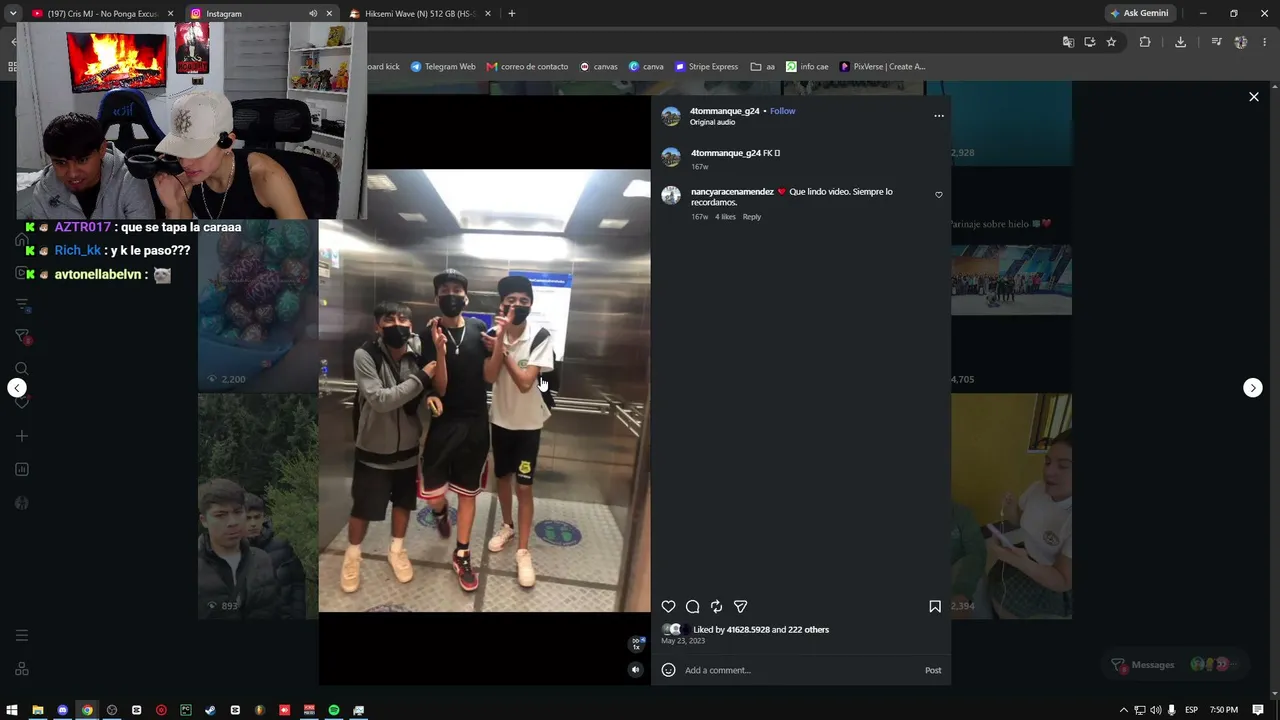View the 222 others who liked

pos(808,630)
